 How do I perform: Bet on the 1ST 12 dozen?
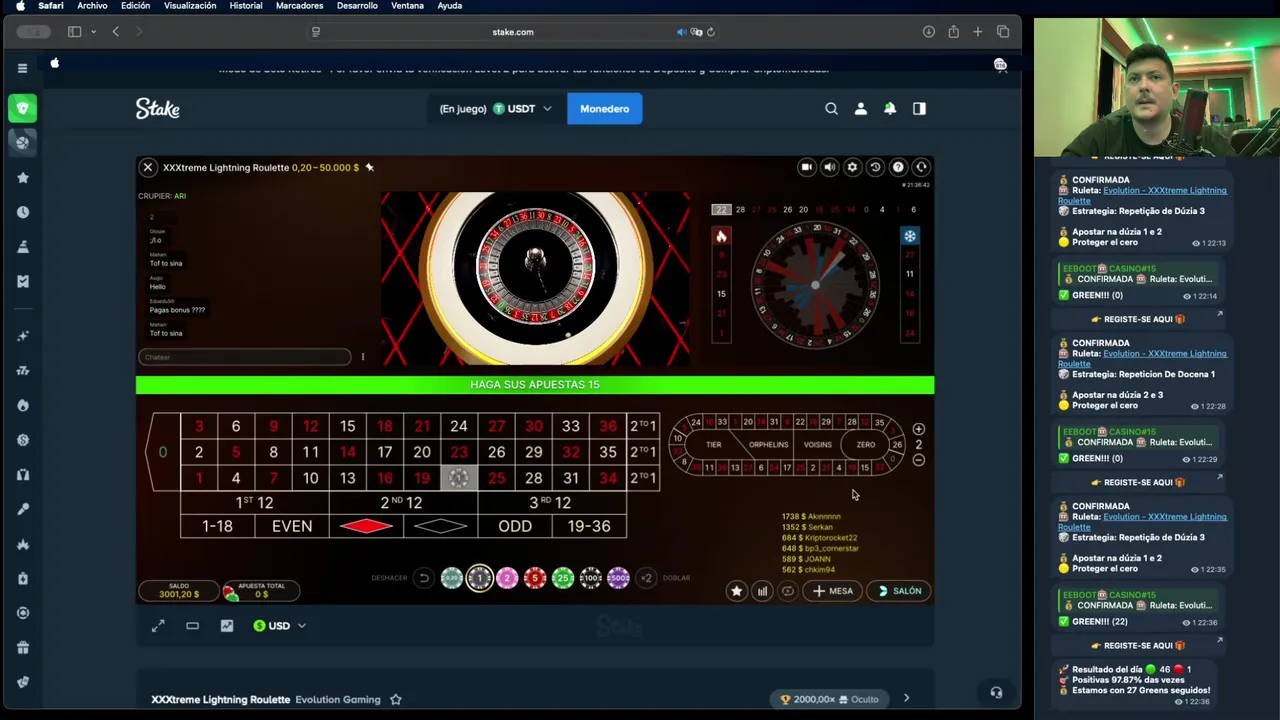pyautogui.click(x=254, y=503)
